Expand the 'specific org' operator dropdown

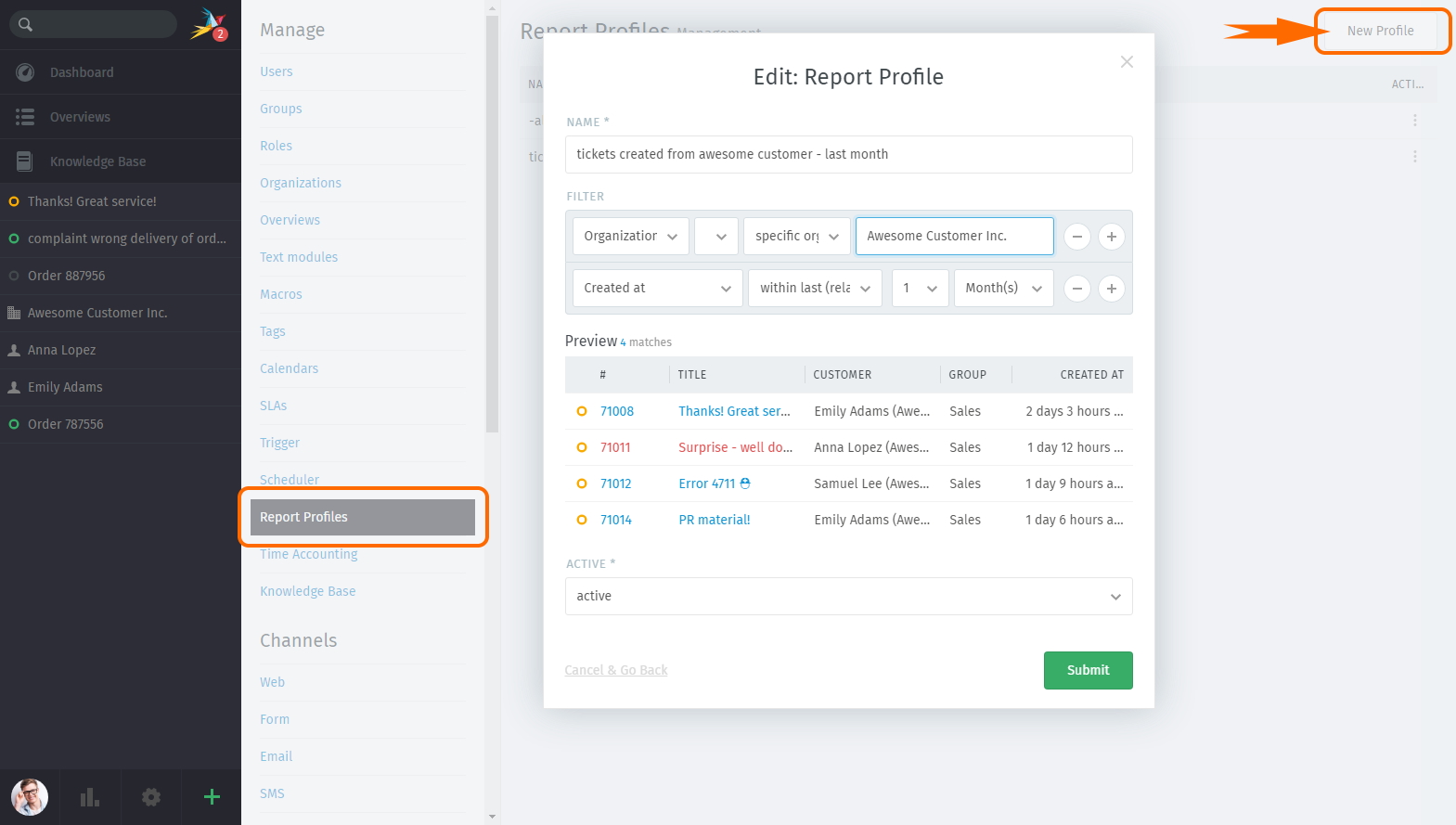[797, 237]
